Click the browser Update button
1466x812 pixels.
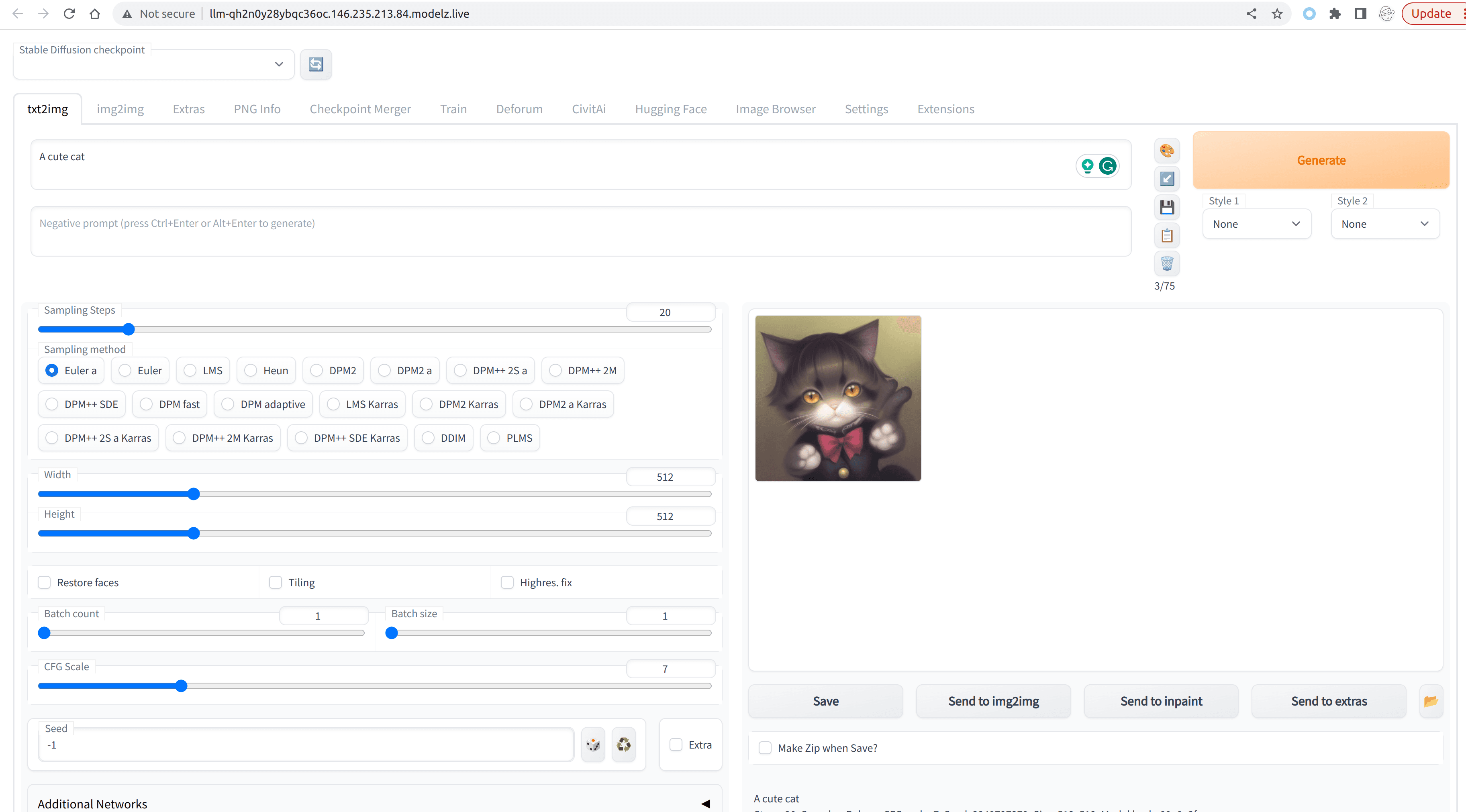point(1433,14)
